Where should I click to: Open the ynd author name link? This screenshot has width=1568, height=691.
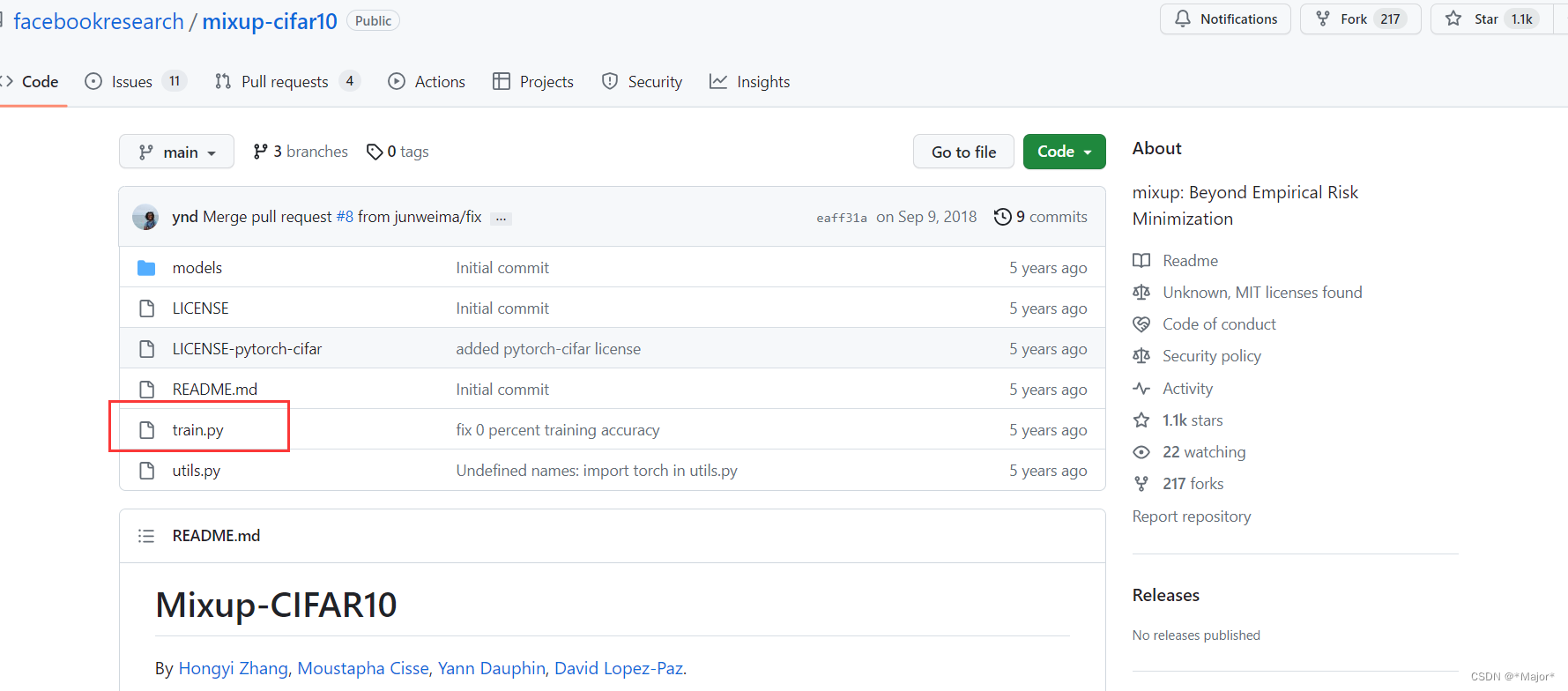185,217
